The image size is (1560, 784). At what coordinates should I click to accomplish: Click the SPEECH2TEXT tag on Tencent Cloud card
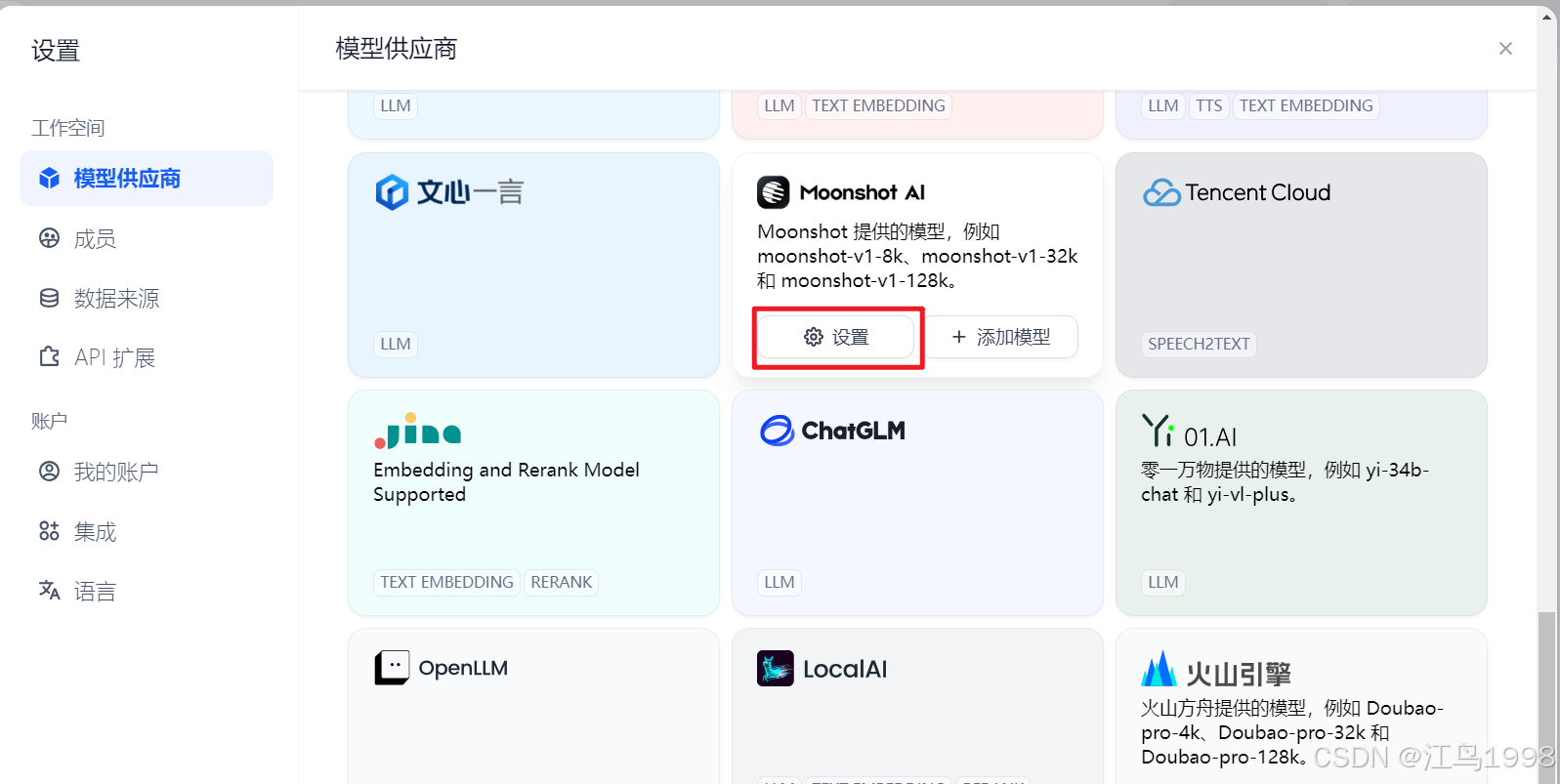pyautogui.click(x=1199, y=344)
